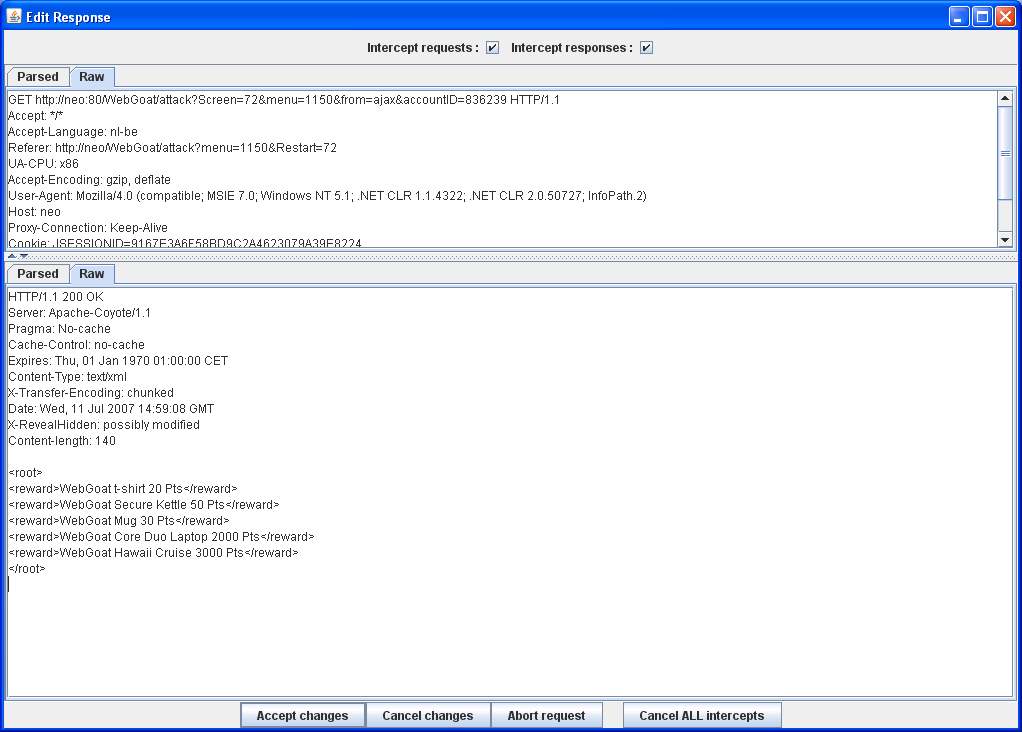Screen dimensions: 1022x732
Task: Toggle the Intercept requests checkbox
Action: click(x=493, y=48)
